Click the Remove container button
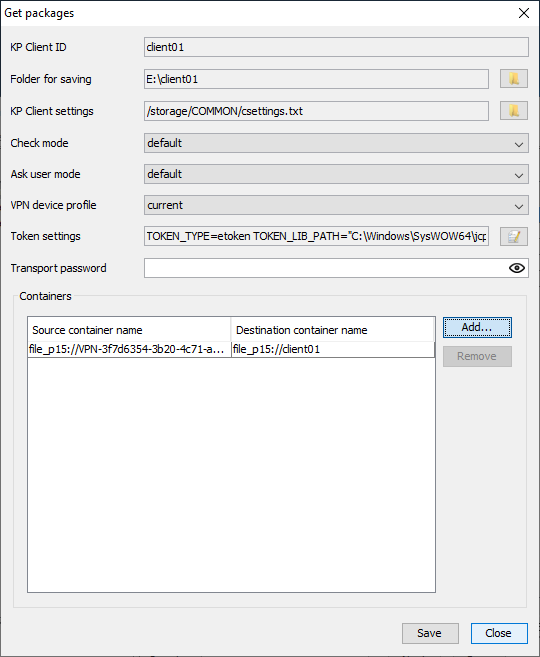Image resolution: width=540 pixels, height=657 pixels. 477,357
